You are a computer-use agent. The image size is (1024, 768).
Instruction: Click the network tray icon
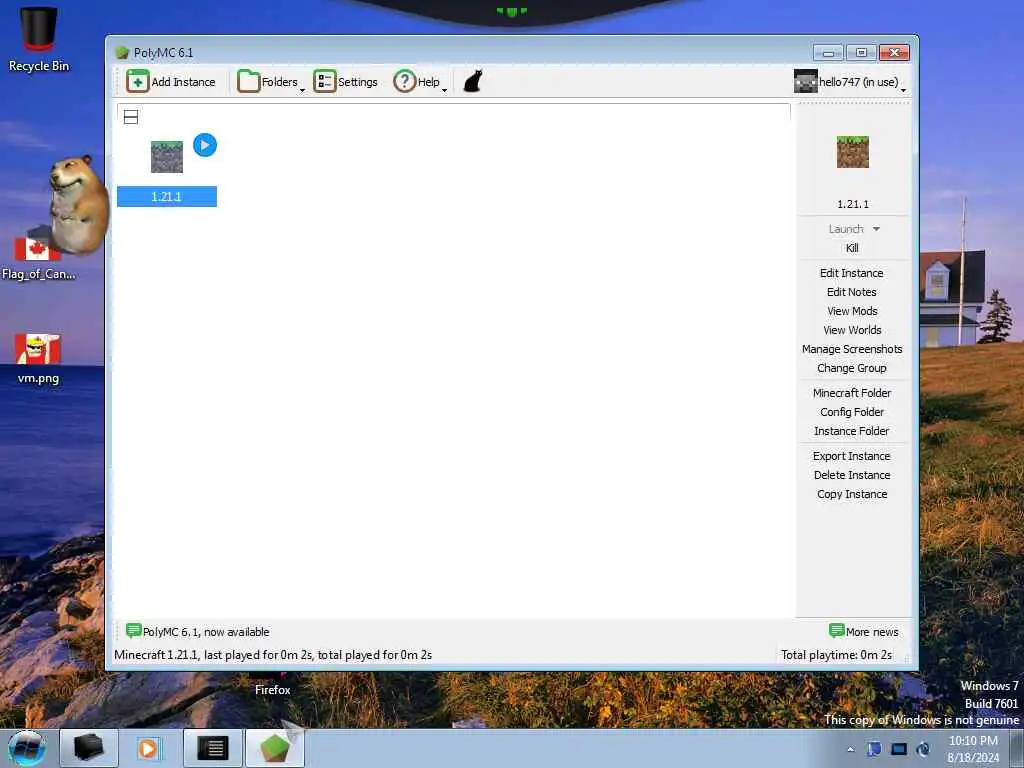pos(899,749)
